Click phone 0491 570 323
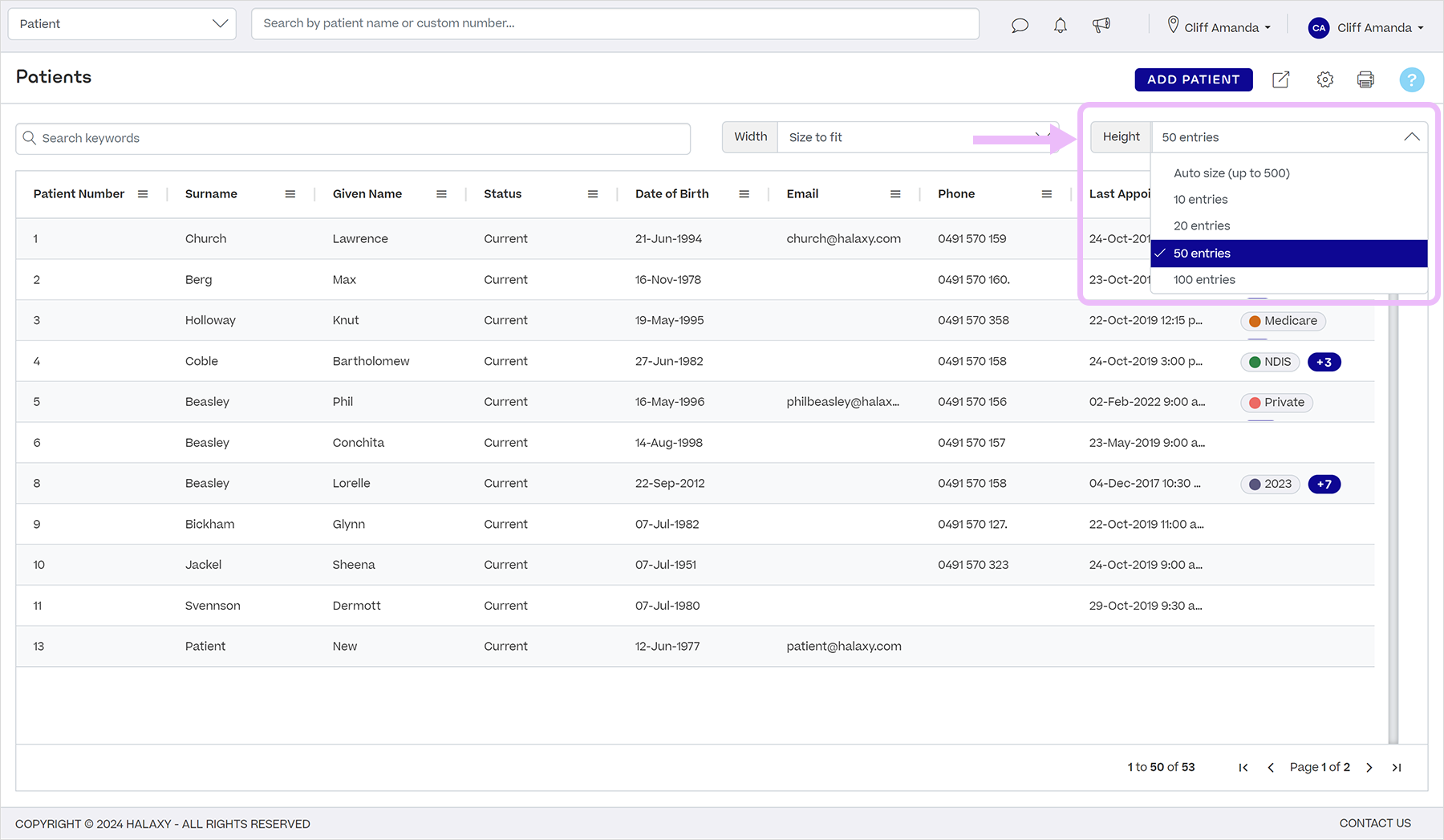The width and height of the screenshot is (1444, 840). (x=973, y=565)
